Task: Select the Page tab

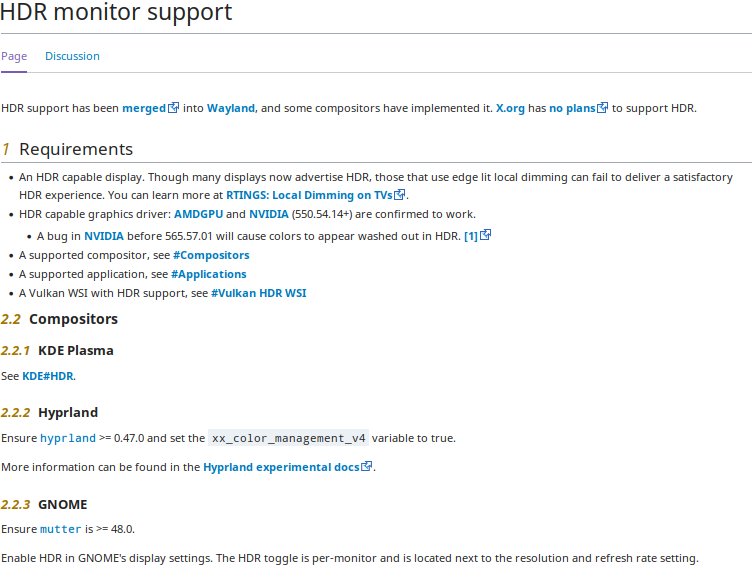Action: [x=14, y=56]
